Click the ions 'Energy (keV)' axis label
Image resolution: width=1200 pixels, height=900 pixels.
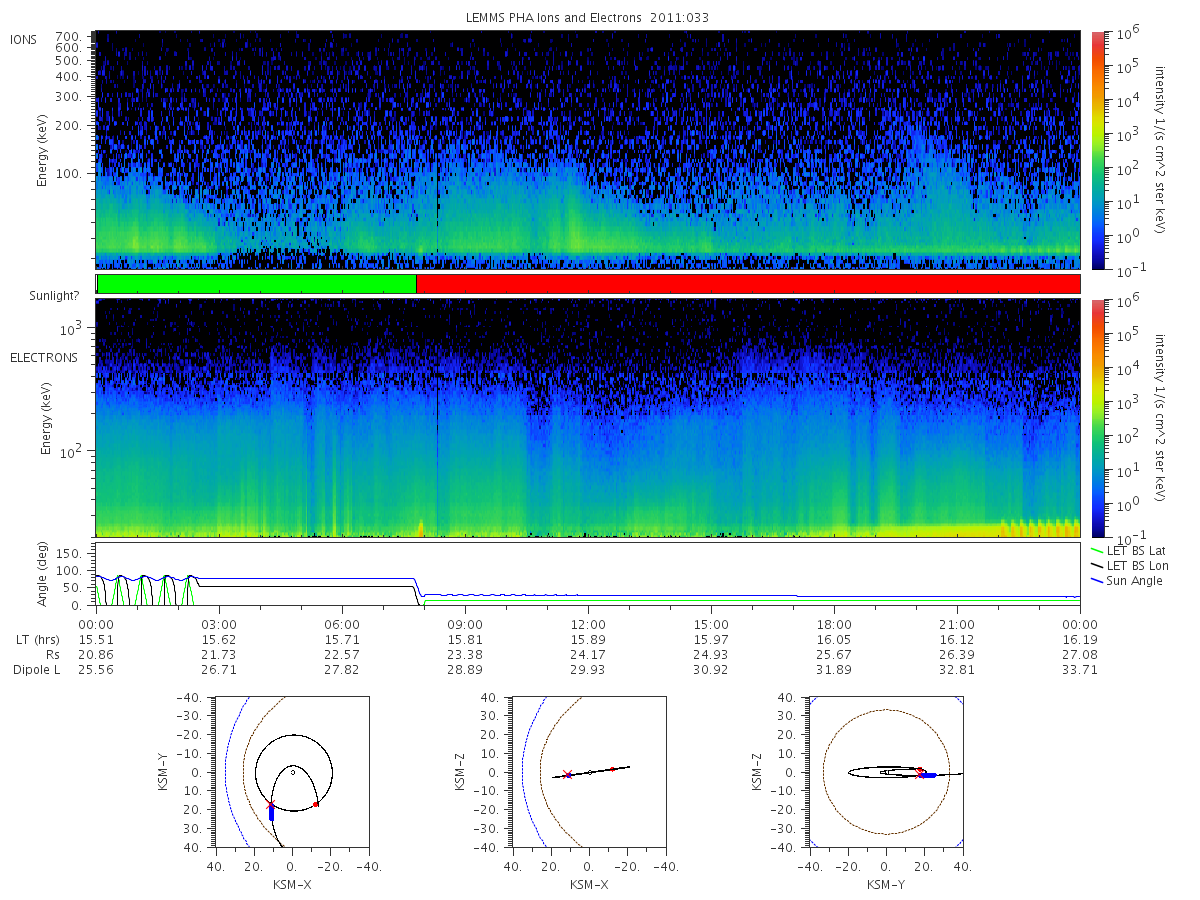tap(44, 150)
